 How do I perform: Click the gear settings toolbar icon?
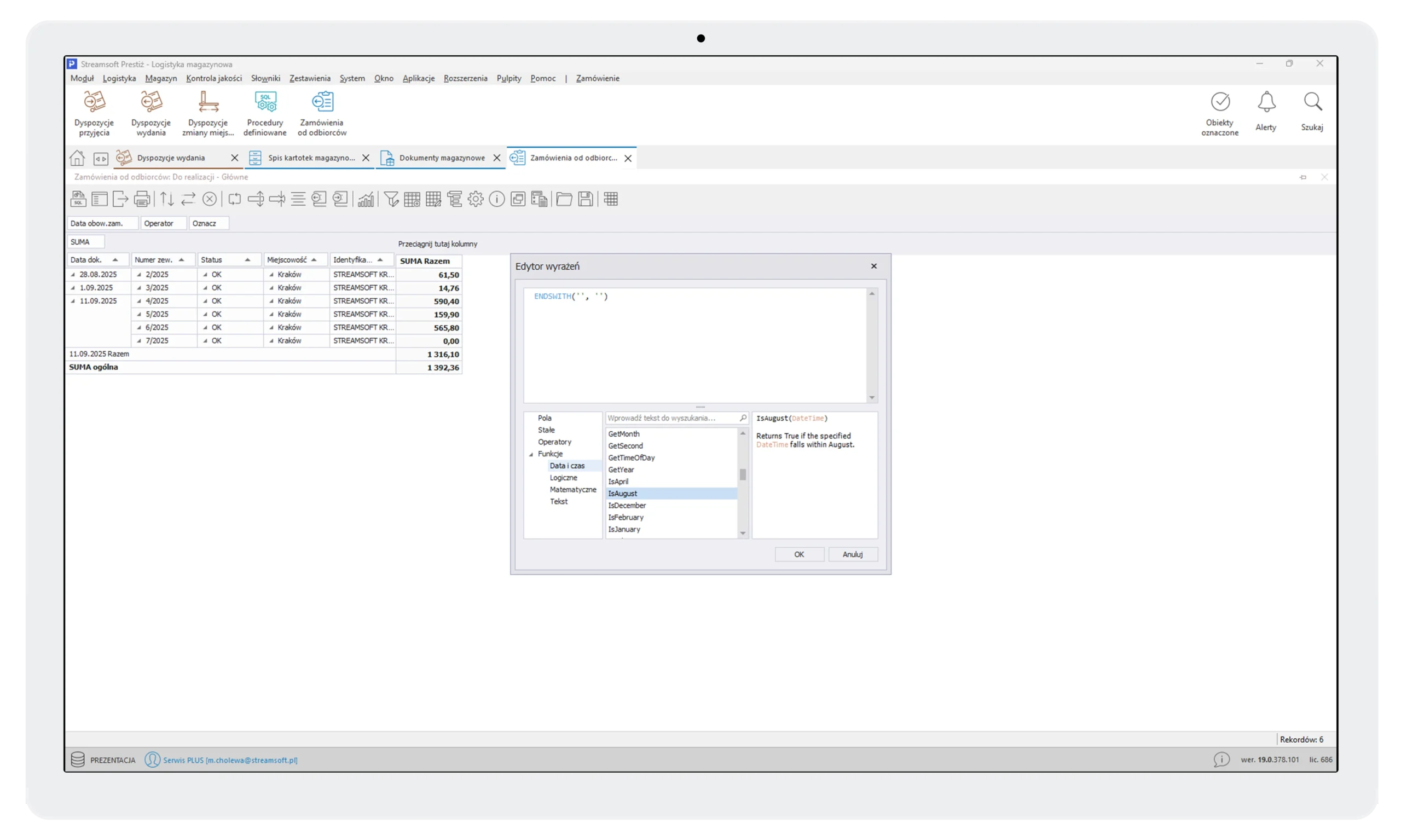click(476, 199)
